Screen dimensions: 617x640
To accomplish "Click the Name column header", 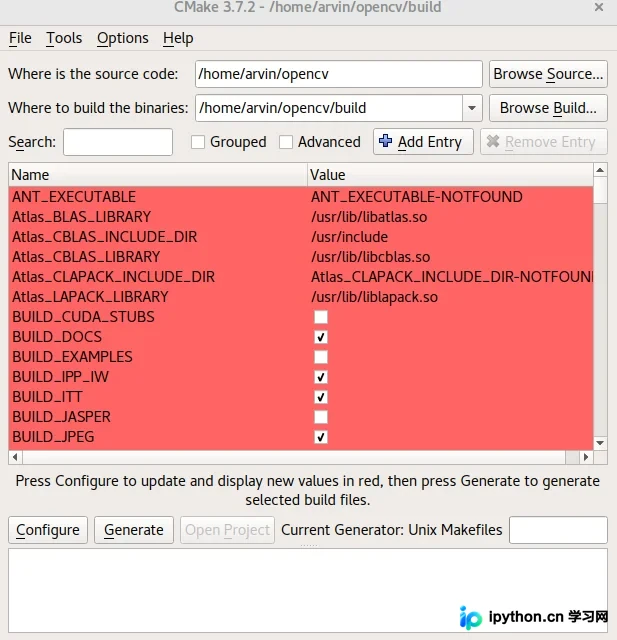I will pos(158,175).
